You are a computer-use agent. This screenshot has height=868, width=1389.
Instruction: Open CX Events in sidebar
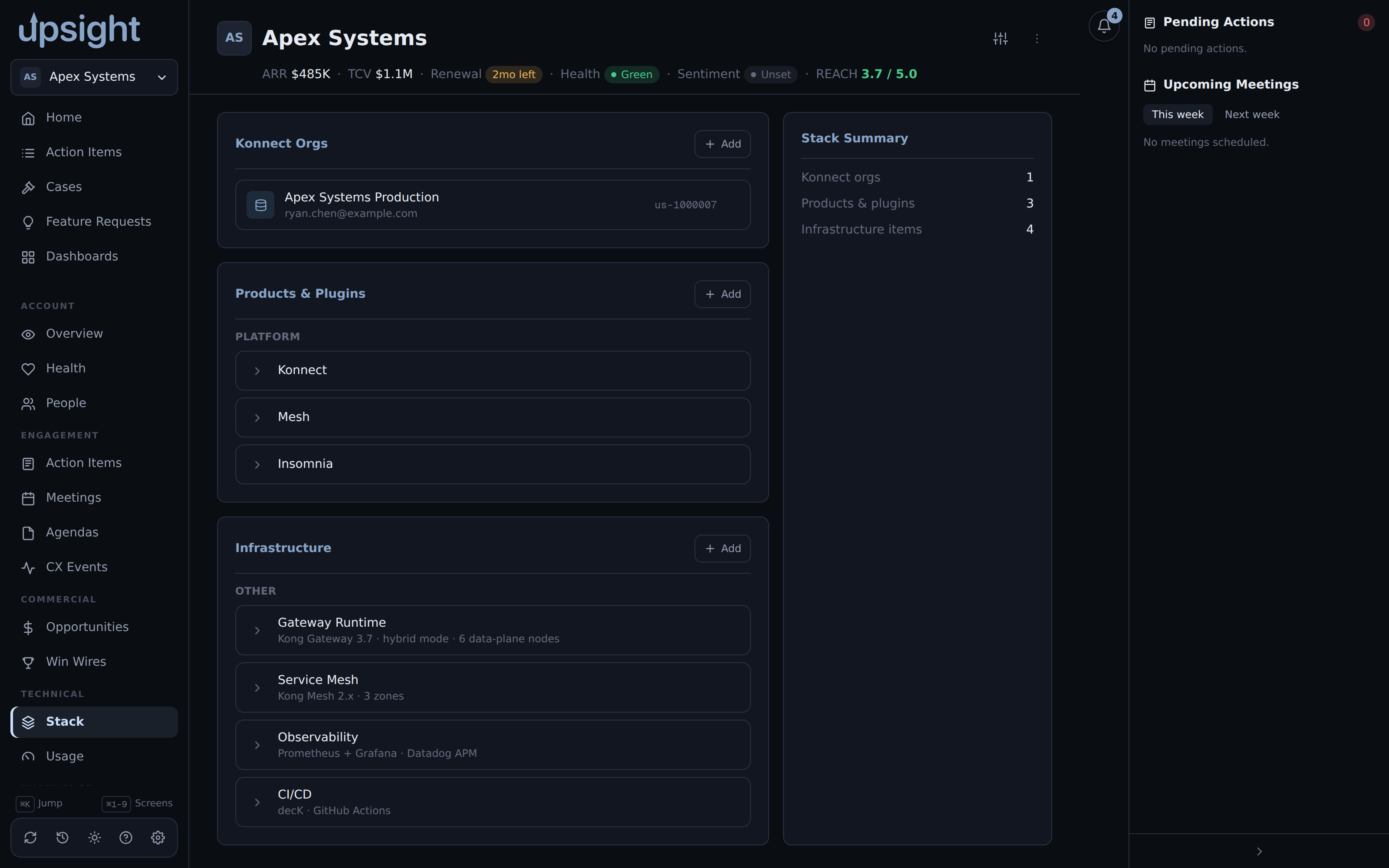[94, 567]
